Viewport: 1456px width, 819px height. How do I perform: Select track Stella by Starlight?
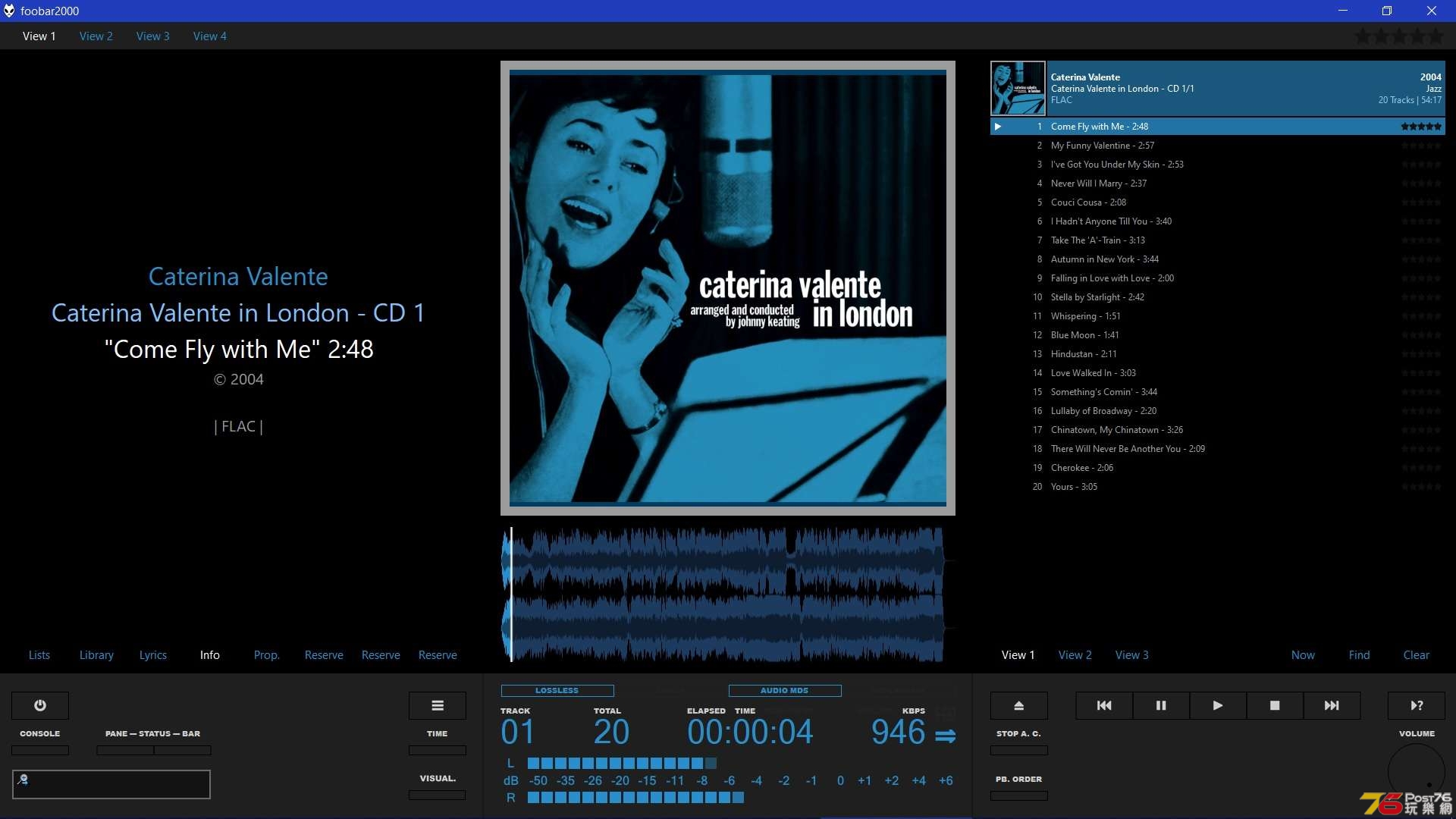point(1218,297)
